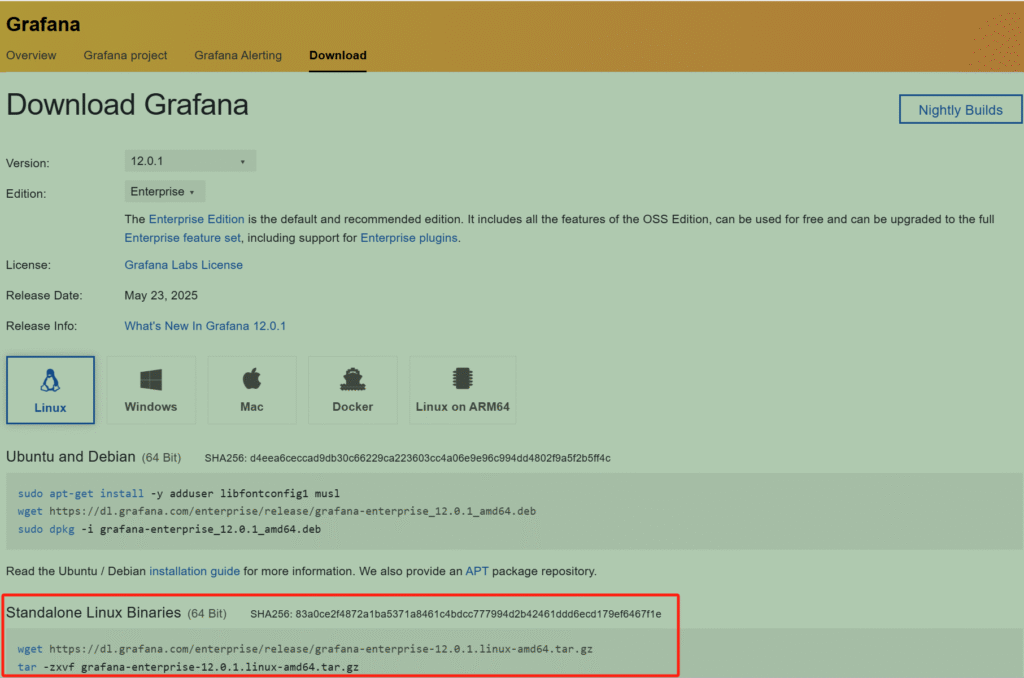Viewport: 1024px width, 678px height.
Task: Go to the Grafana Alerting tab
Action: click(238, 56)
